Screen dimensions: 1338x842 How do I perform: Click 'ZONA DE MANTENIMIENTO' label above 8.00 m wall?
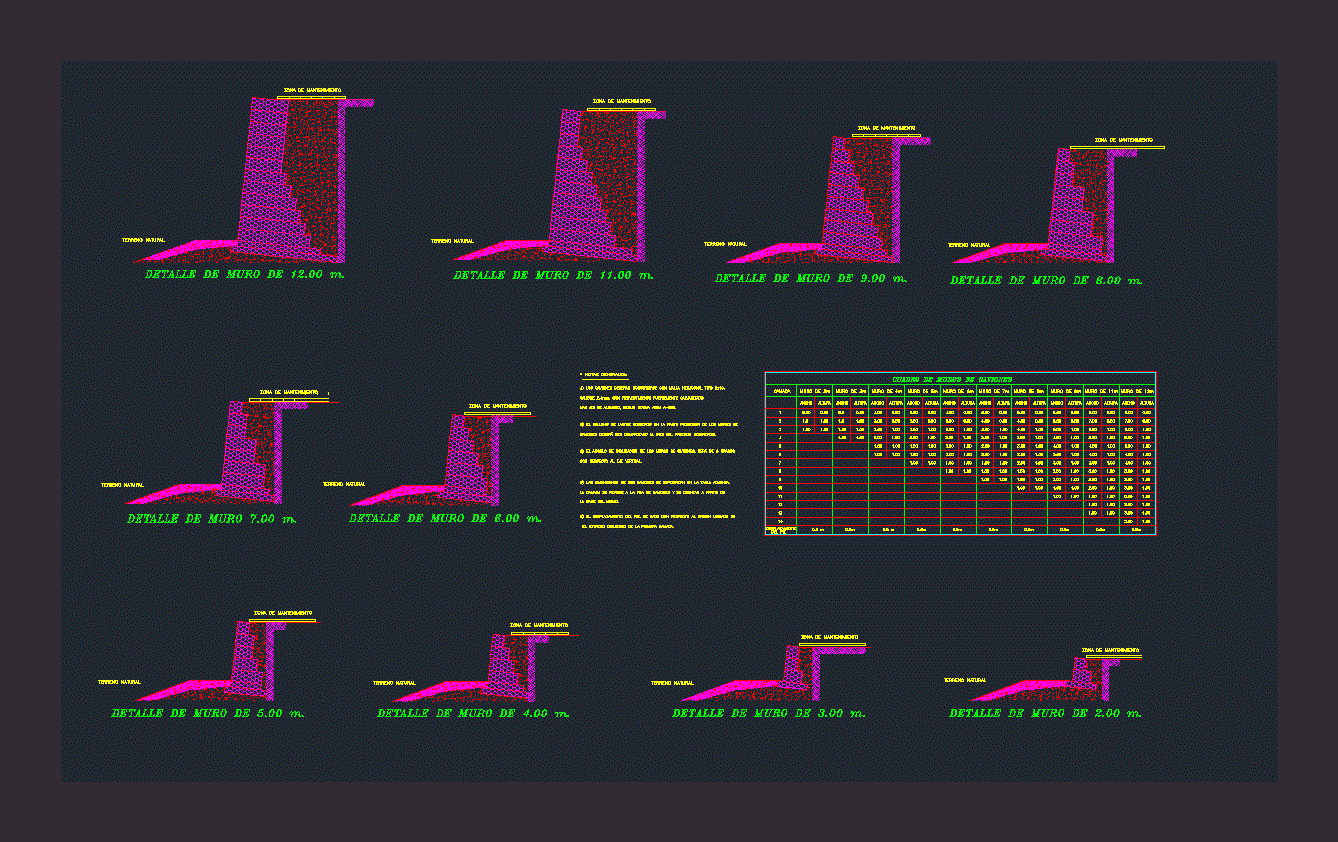(1123, 140)
